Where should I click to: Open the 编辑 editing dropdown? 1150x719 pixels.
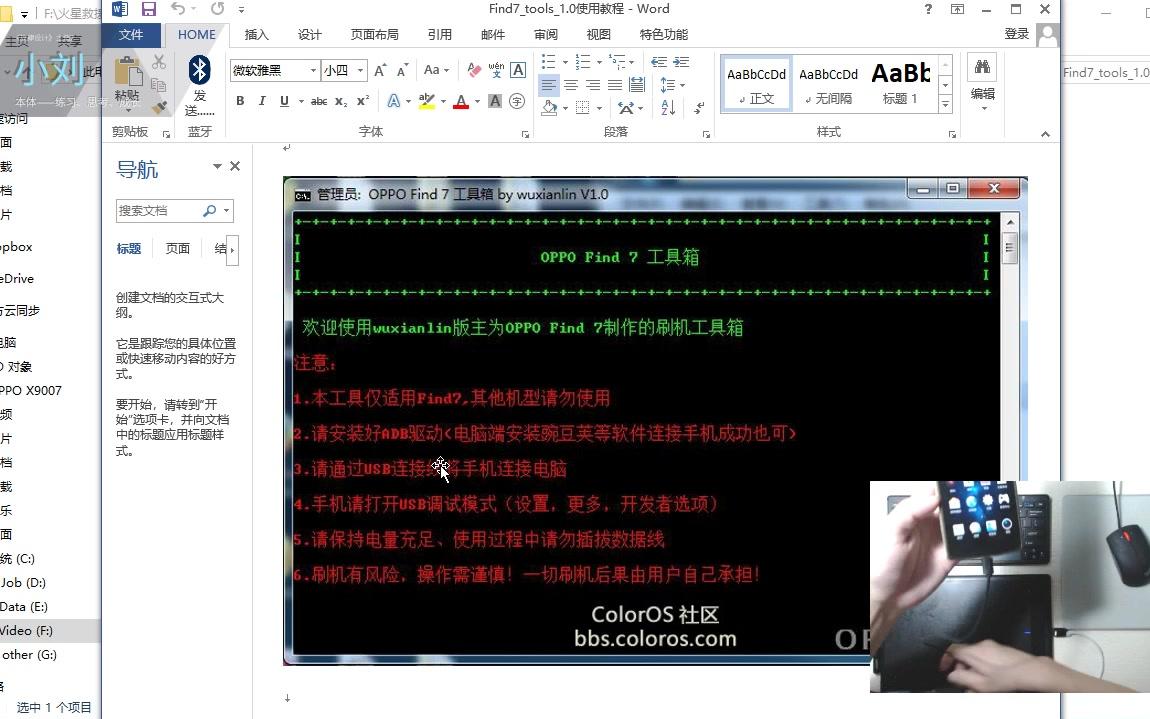pyautogui.click(x=983, y=85)
